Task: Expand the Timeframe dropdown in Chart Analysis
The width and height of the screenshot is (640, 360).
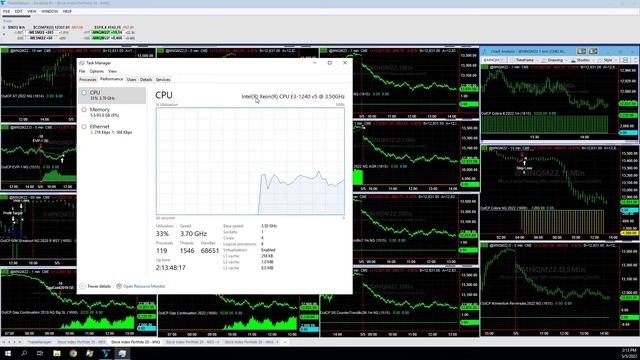Action: (525, 60)
